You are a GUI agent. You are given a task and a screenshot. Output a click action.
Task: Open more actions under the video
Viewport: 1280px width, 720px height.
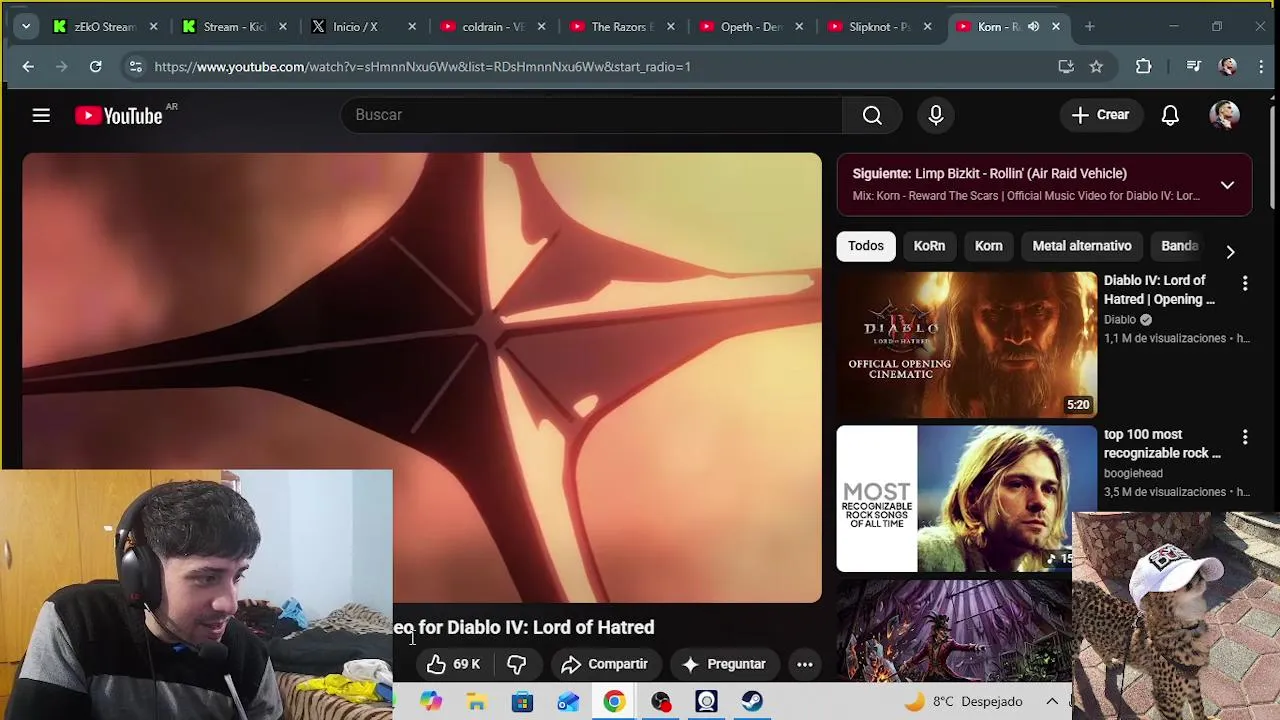(804, 664)
